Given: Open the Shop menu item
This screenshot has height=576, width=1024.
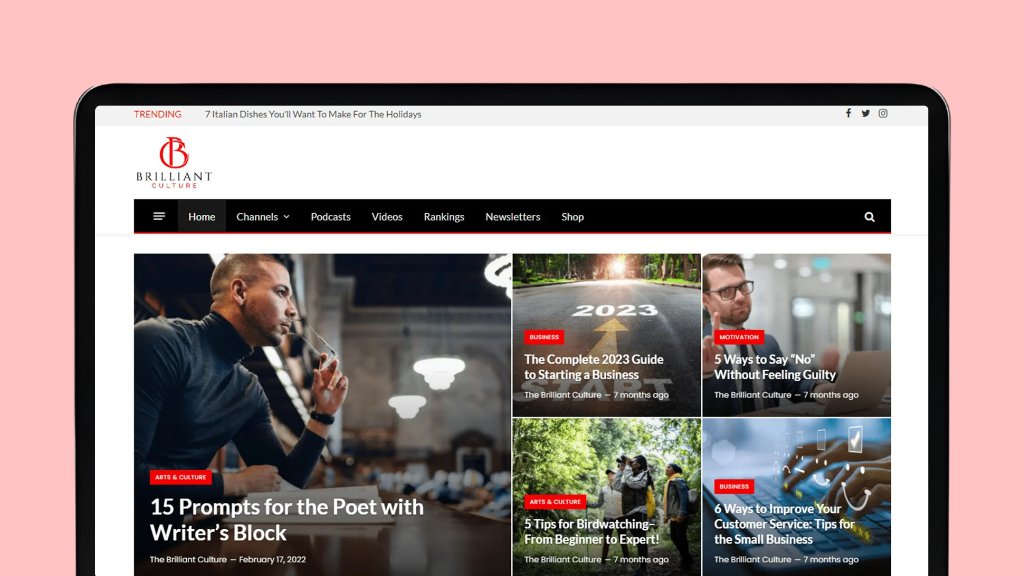Looking at the screenshot, I should pyautogui.click(x=573, y=217).
